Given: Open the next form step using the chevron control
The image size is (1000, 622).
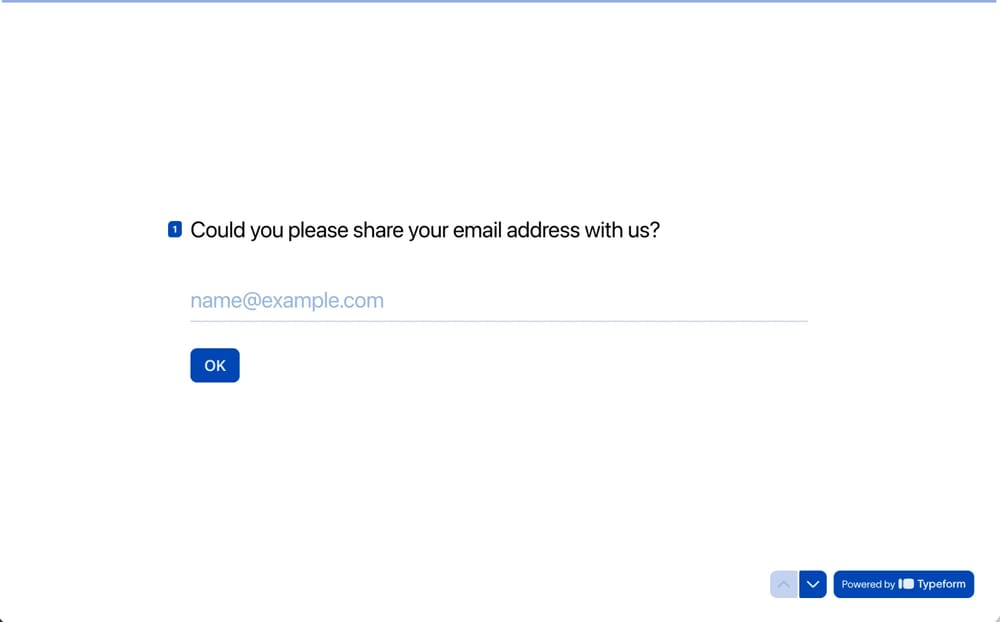Looking at the screenshot, I should 812,584.
